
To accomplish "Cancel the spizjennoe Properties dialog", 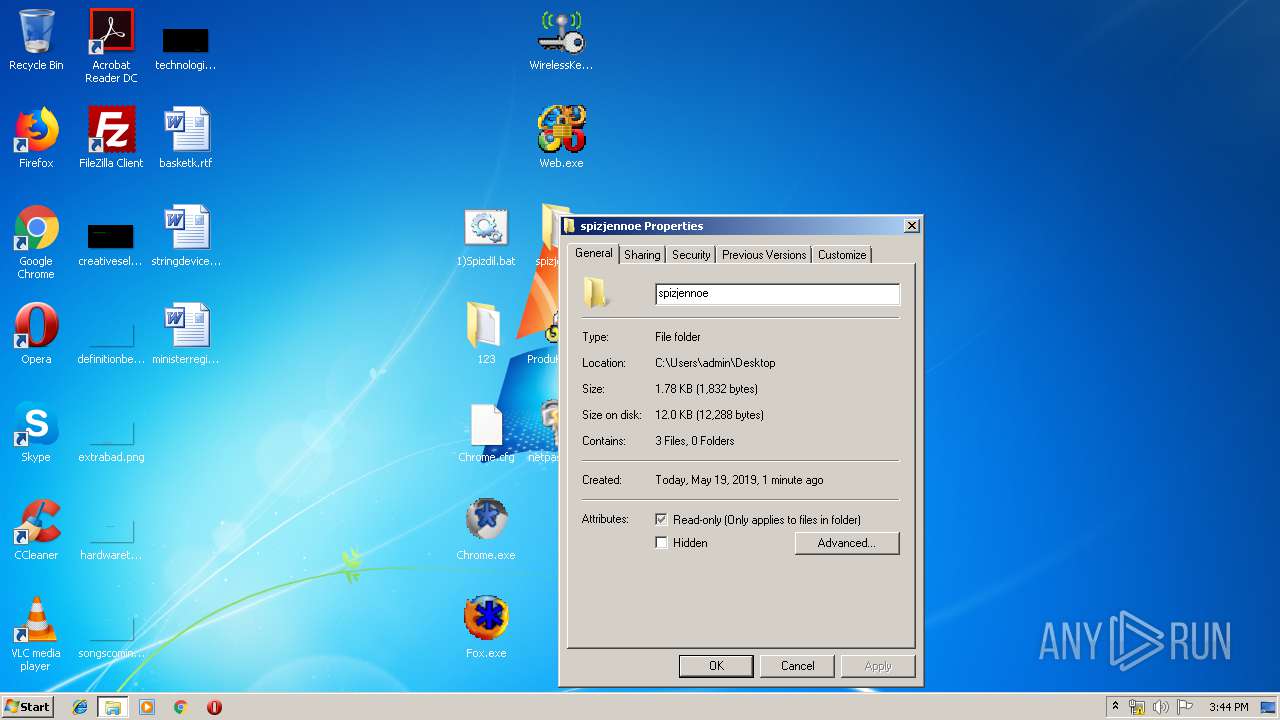I will 797,666.
